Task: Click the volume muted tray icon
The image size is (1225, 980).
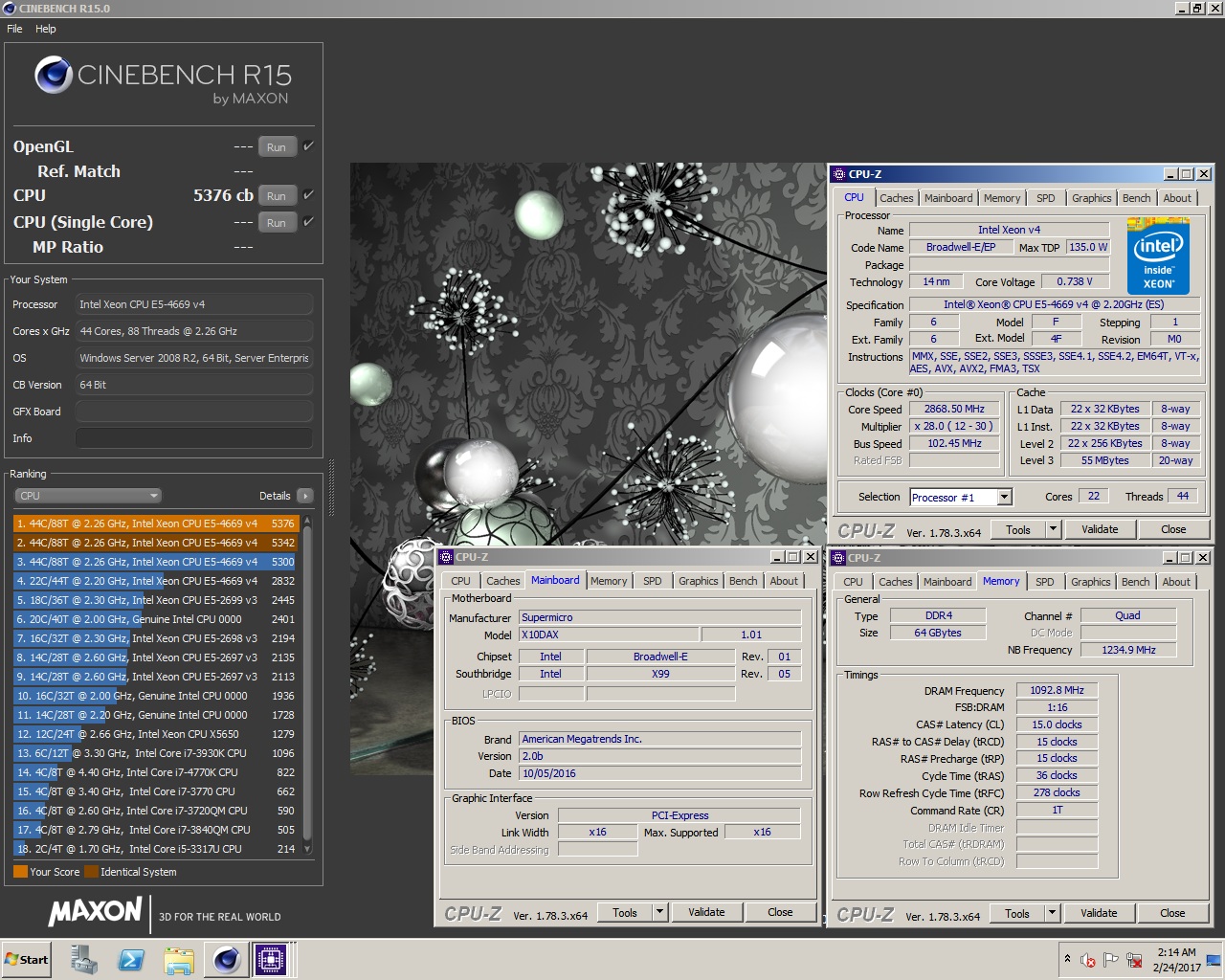Action: point(1088,959)
